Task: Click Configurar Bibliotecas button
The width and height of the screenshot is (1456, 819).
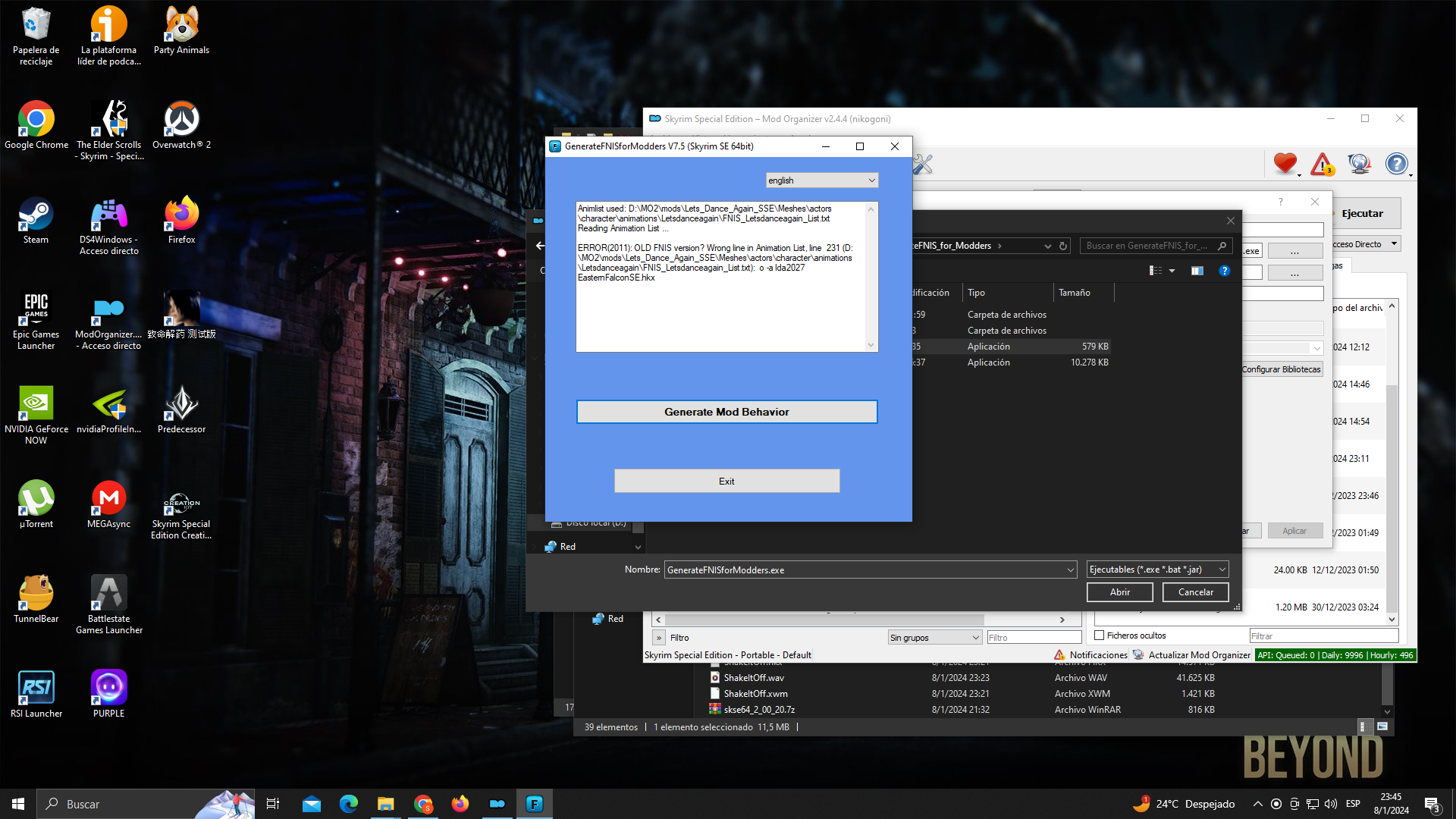Action: coord(1281,369)
